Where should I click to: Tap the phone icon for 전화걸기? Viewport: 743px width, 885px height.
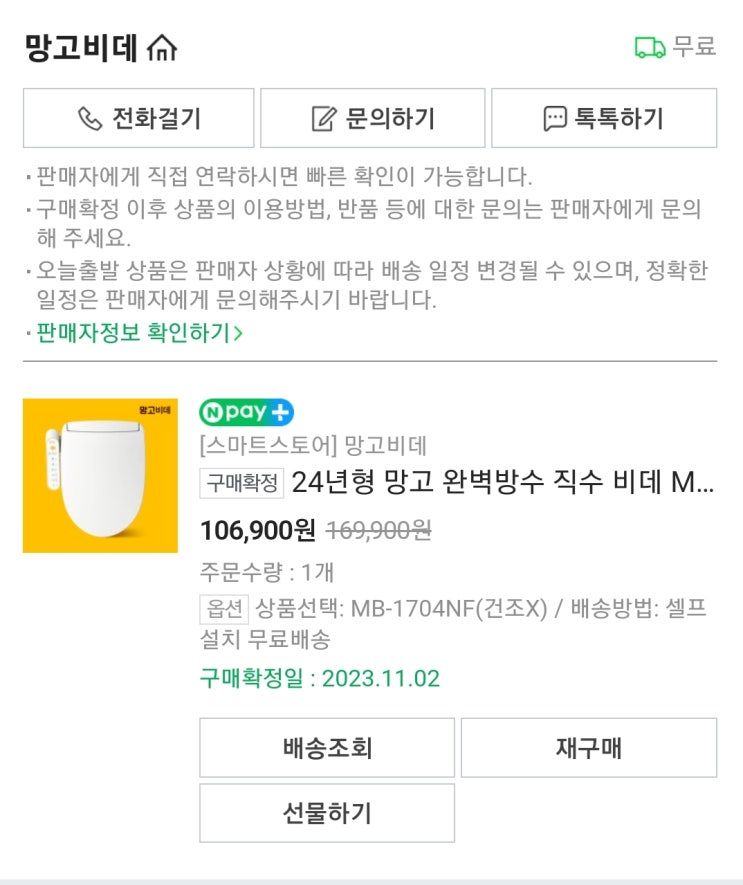[90, 119]
